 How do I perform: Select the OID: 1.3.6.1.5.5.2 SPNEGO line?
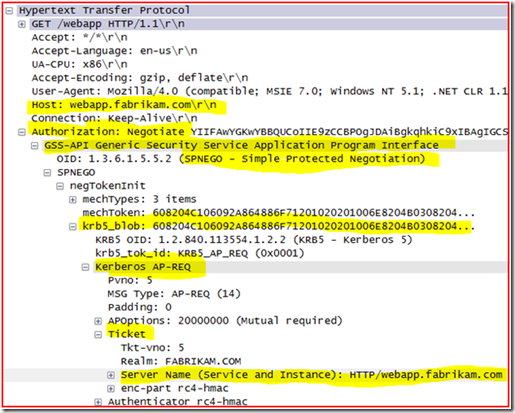[x=241, y=159]
